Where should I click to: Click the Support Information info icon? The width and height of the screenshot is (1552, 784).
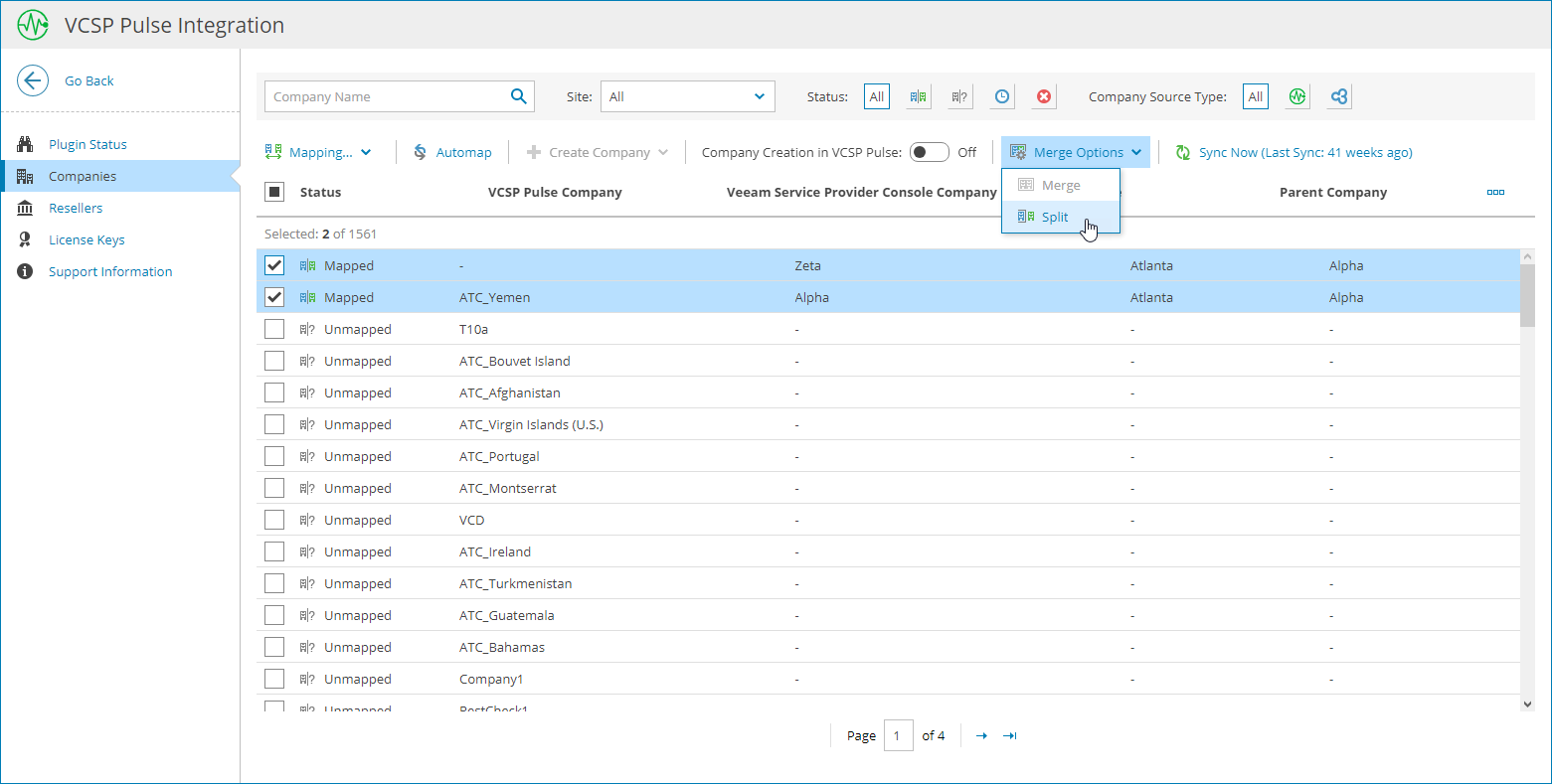coord(26,271)
